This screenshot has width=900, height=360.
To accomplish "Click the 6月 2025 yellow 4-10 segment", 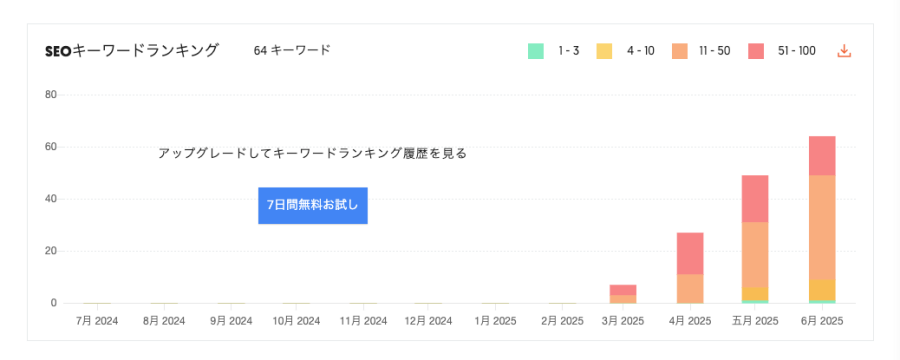I will [x=822, y=289].
